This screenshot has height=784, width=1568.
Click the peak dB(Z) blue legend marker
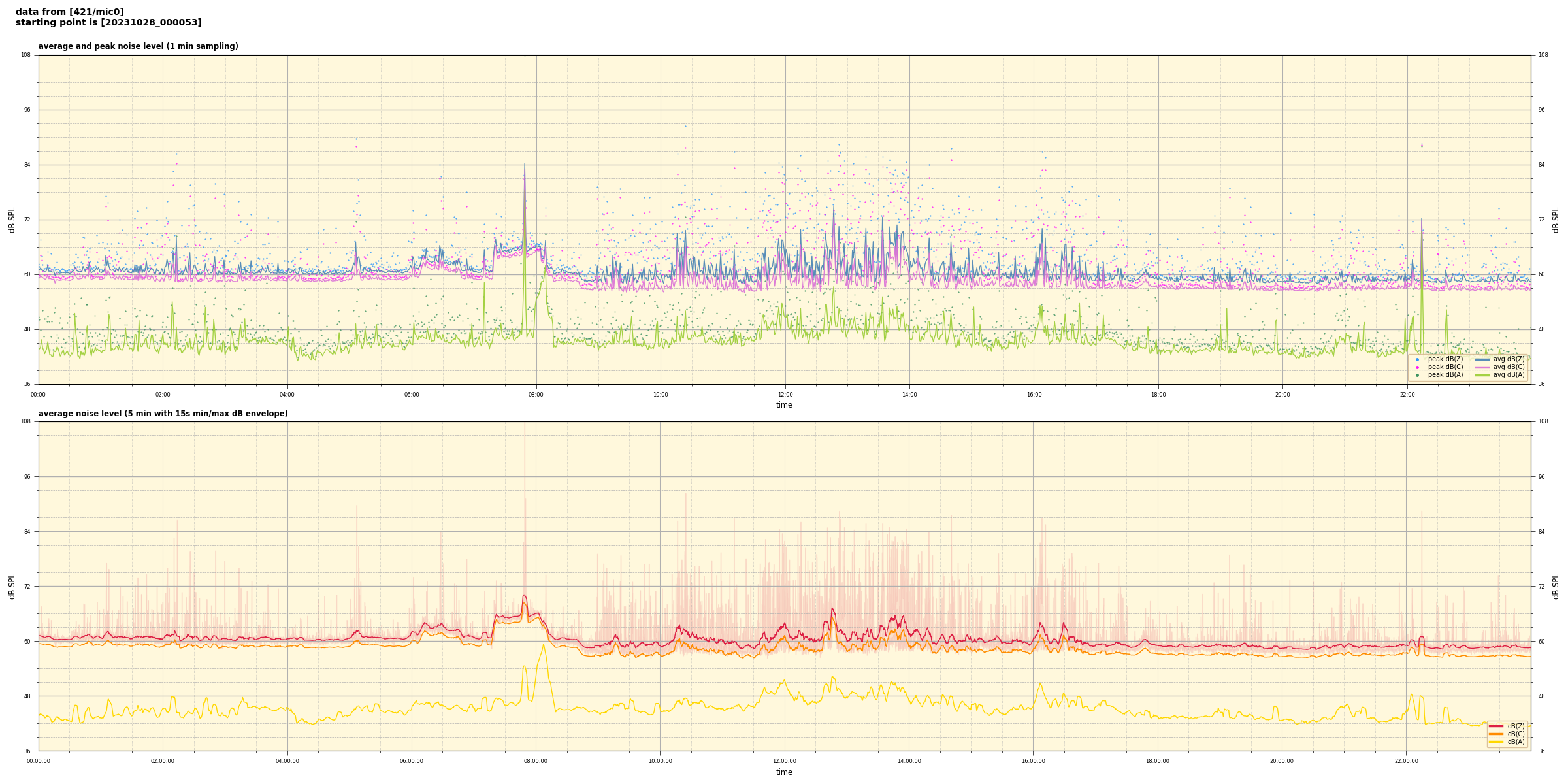(1417, 359)
